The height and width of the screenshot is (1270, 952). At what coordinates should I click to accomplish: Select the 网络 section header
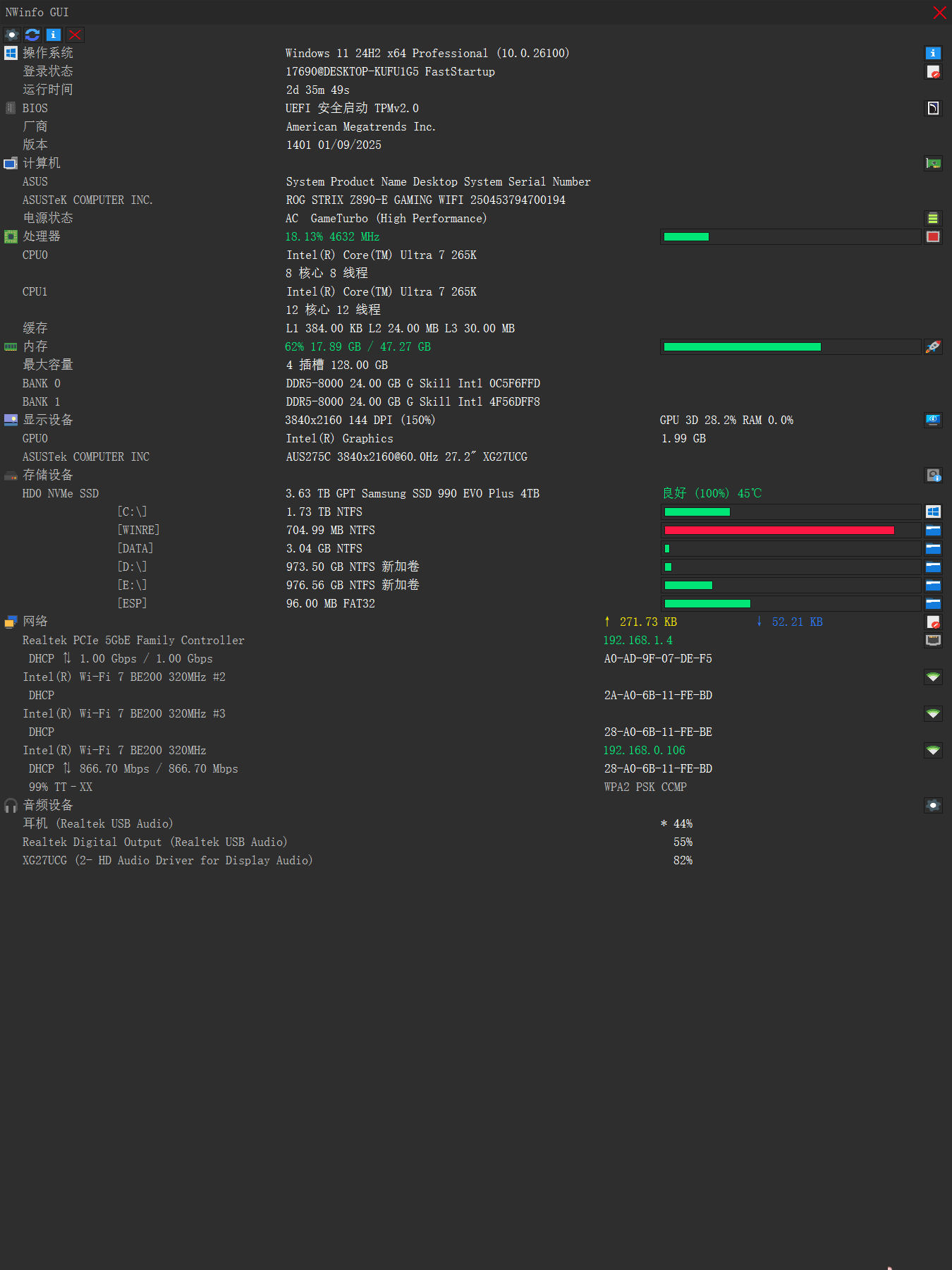coord(35,622)
